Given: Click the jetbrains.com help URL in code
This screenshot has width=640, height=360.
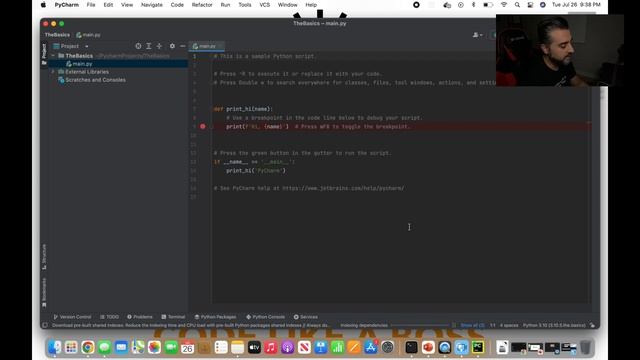Looking at the screenshot, I should (x=343, y=188).
